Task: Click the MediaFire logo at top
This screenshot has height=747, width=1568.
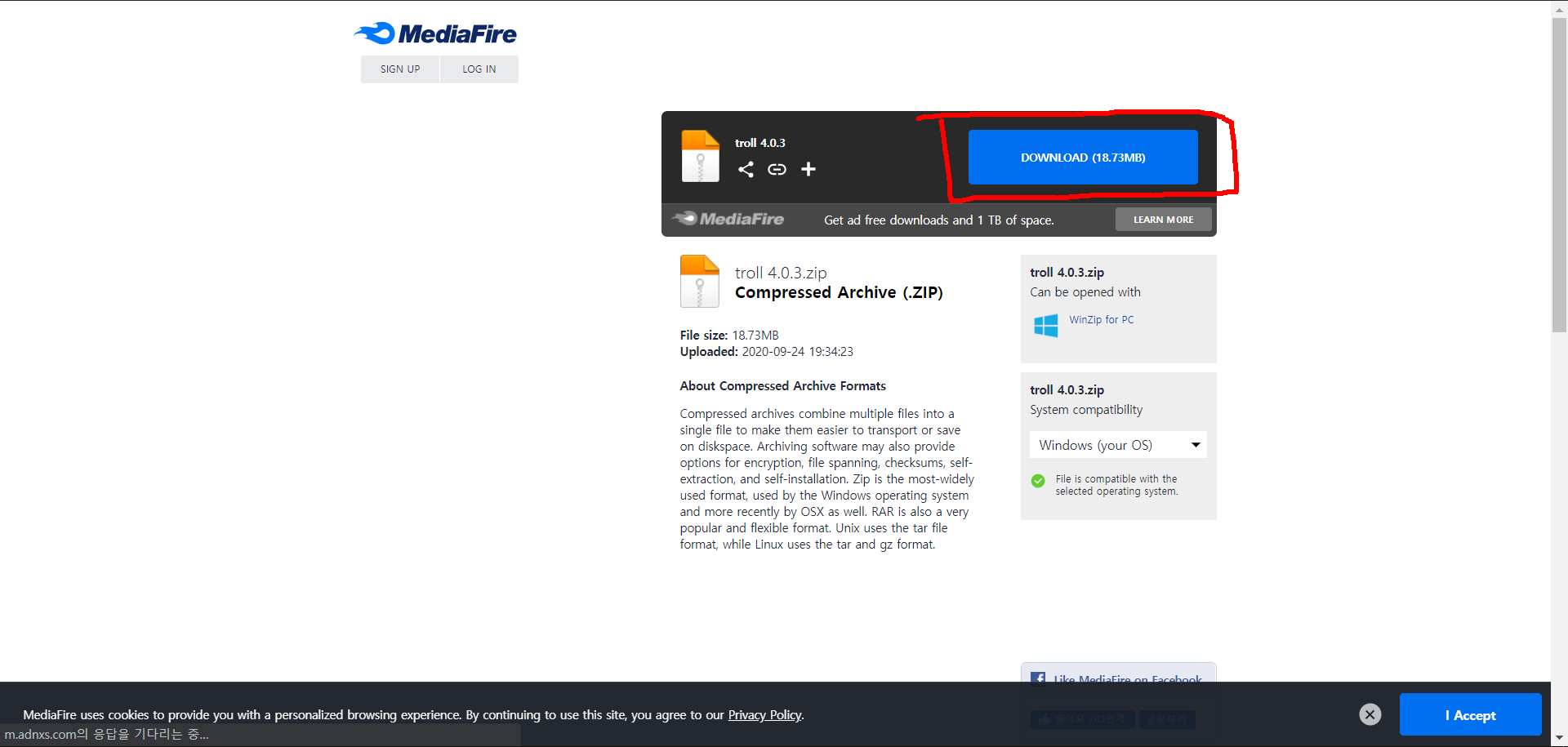Action: 435,33
